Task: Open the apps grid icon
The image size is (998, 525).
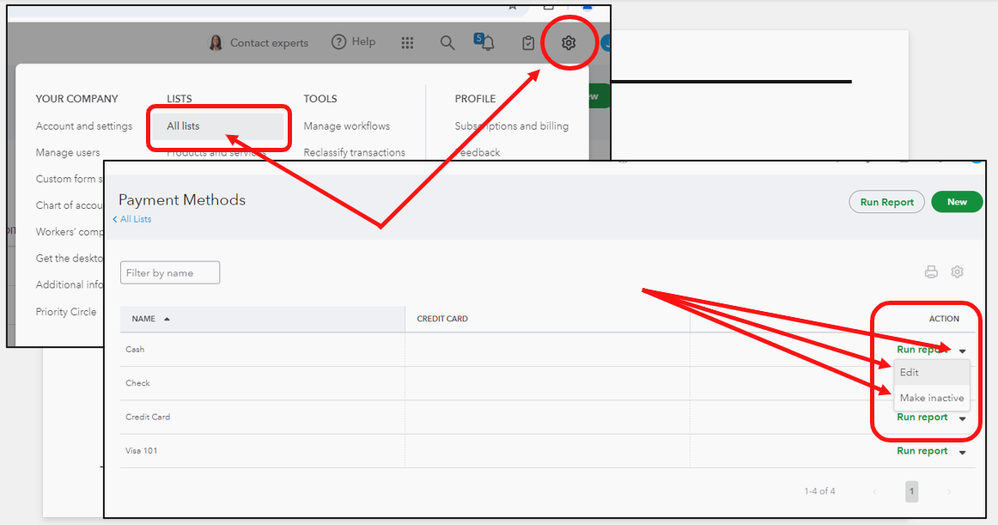Action: pos(407,43)
